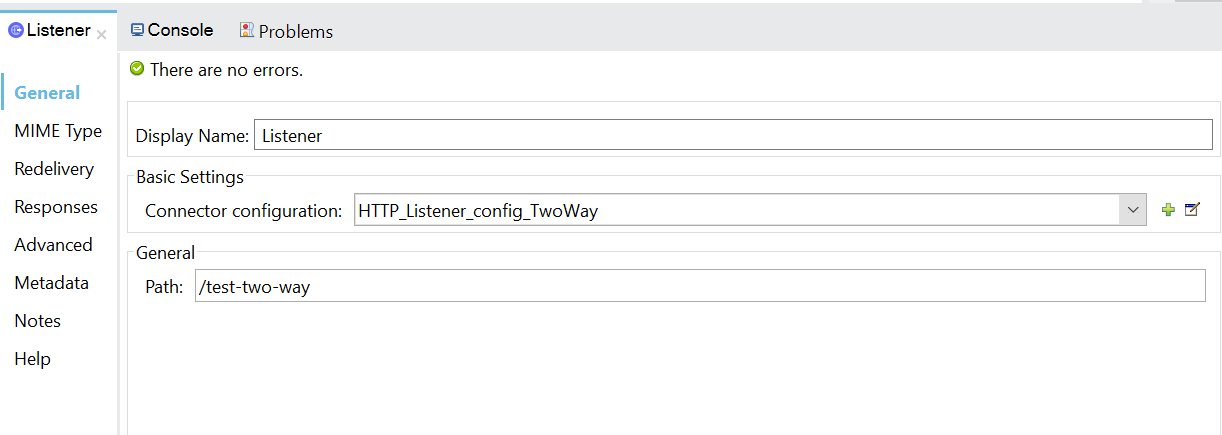Expand the Connector configuration dropdown arrow
Image resolution: width=1222 pixels, height=435 pixels.
click(1133, 210)
